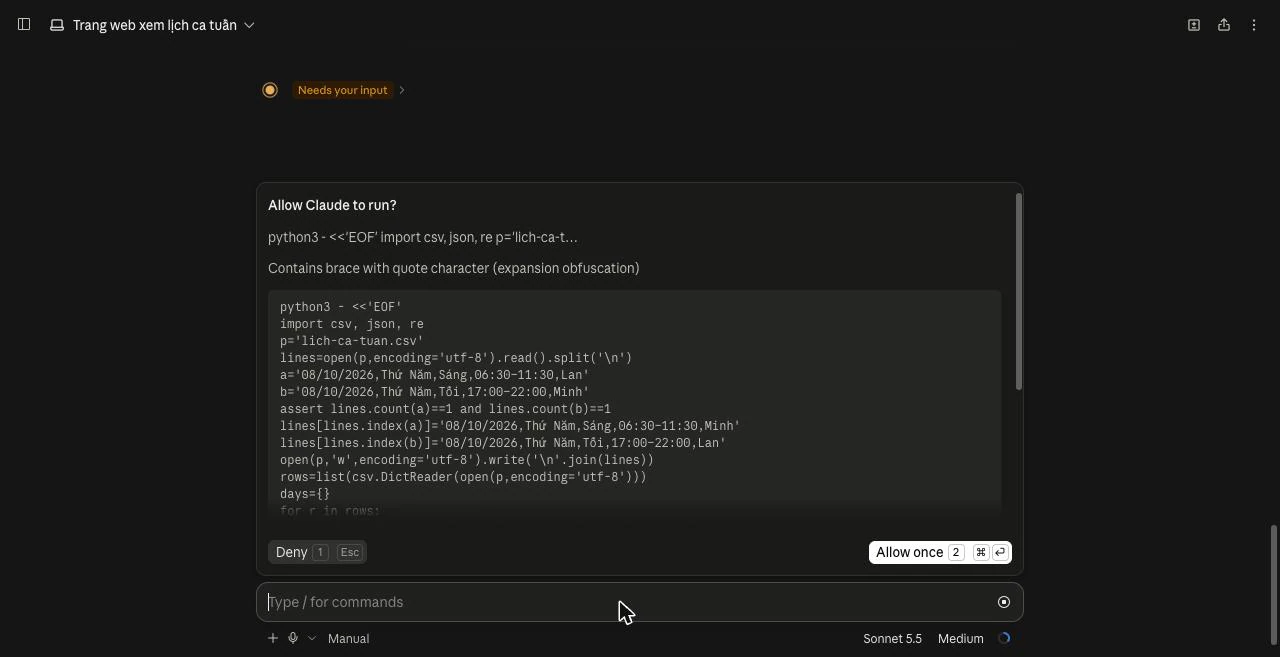Click the return key icon on Allow once
Viewport: 1280px width, 657px height.
click(999, 552)
